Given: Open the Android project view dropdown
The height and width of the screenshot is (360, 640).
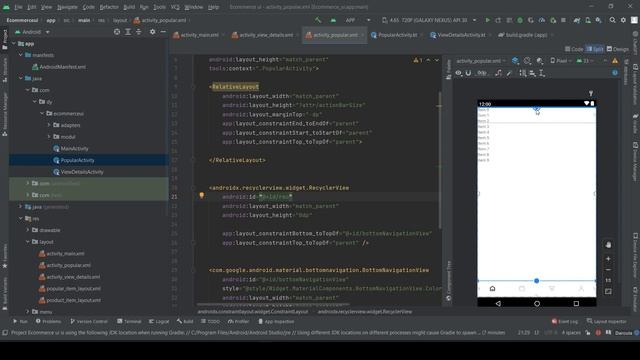Looking at the screenshot, I should [x=33, y=32].
